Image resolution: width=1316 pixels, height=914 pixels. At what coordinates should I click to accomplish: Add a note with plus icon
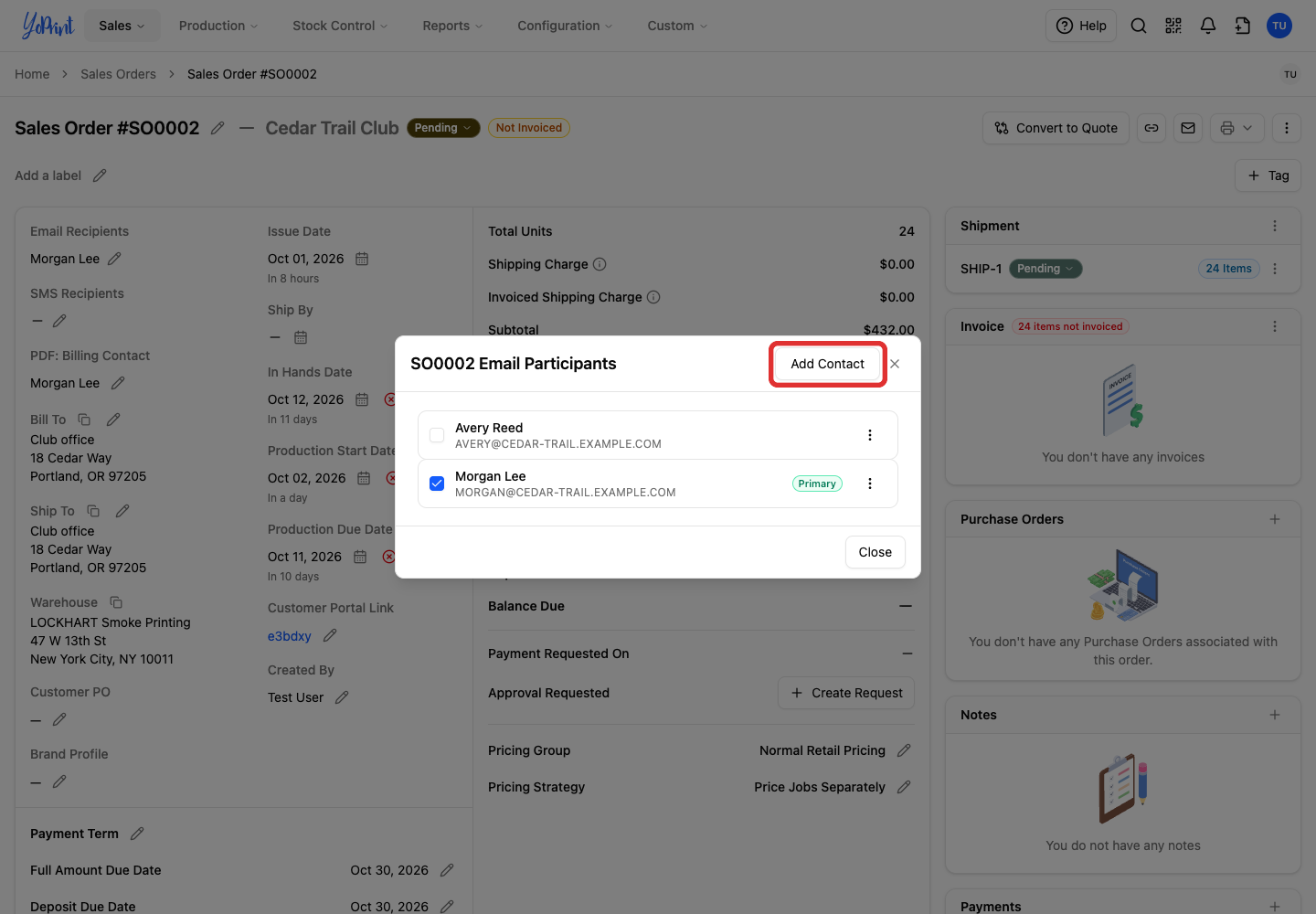[x=1275, y=715]
